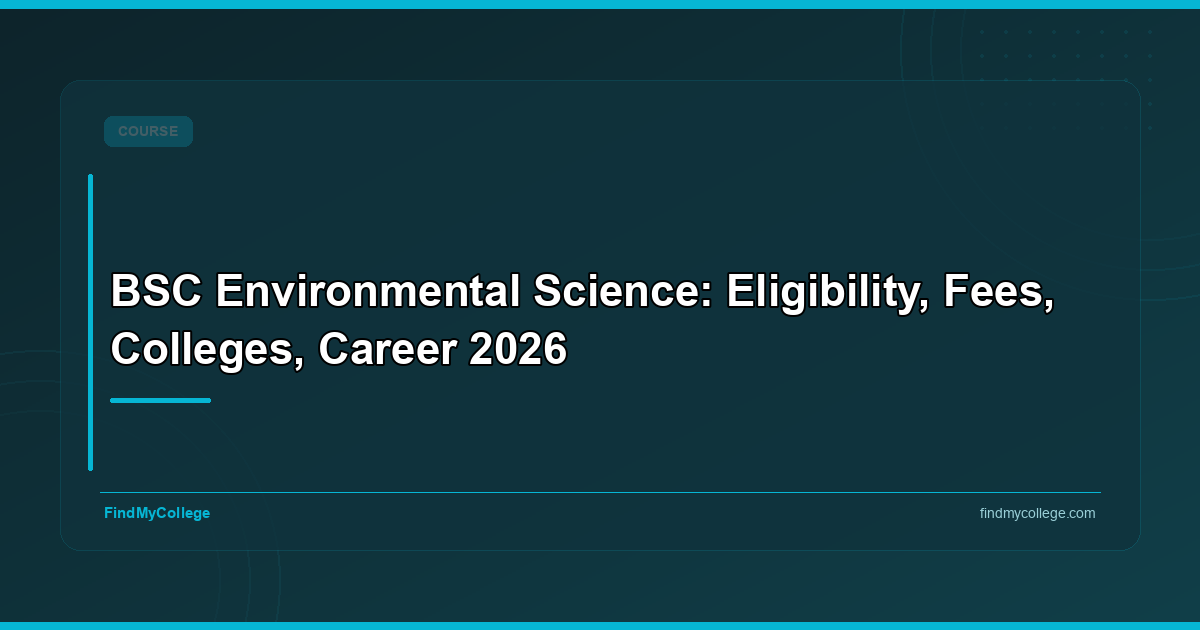The height and width of the screenshot is (630, 1200).
Task: Click the letter "F" in the FindMyCollege logo
Action: 108,513
